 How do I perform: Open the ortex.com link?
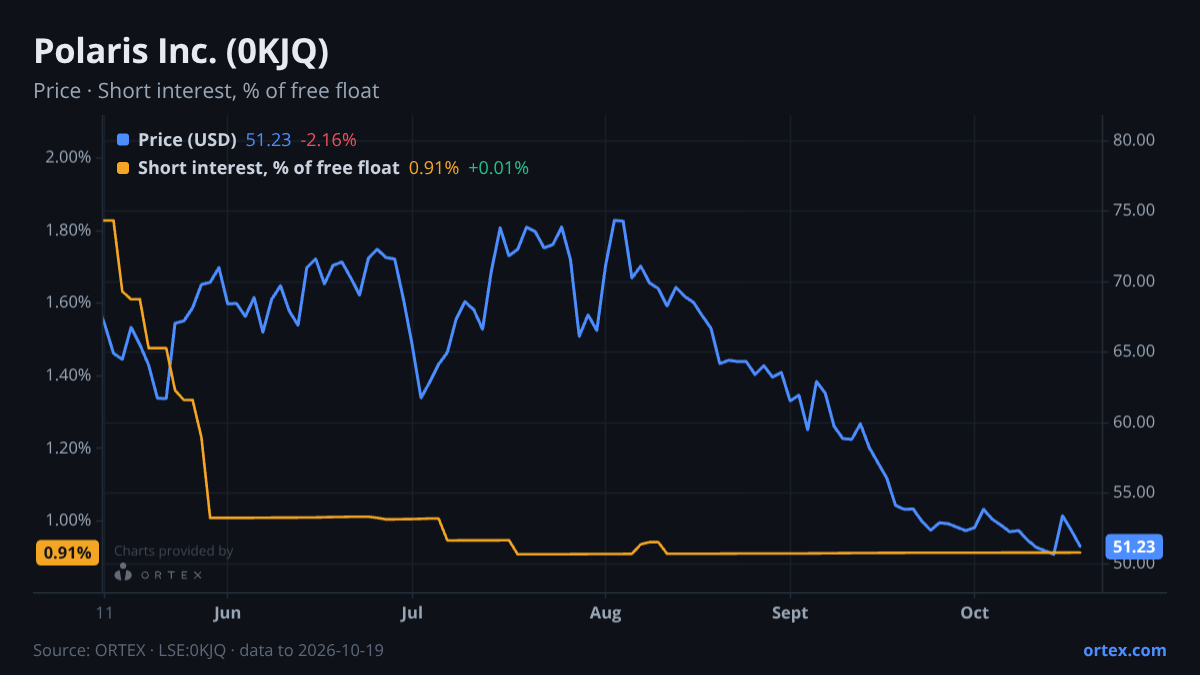tap(1125, 650)
